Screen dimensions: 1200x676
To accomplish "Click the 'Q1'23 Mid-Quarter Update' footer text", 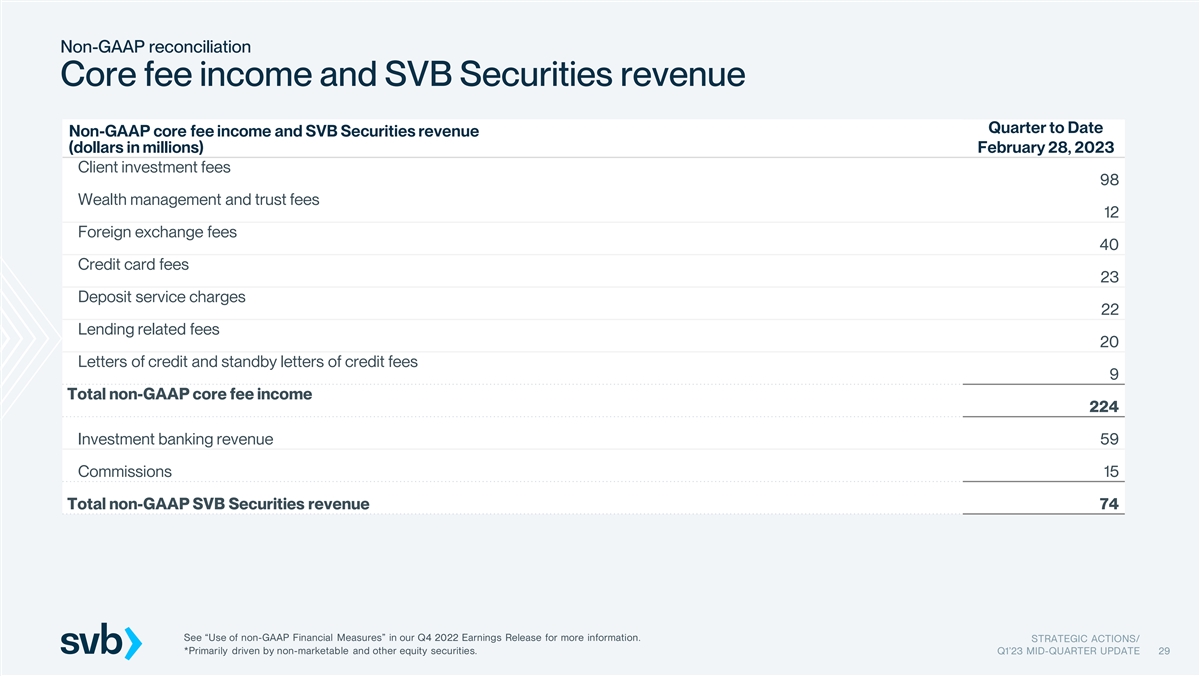I will 1062,652.
